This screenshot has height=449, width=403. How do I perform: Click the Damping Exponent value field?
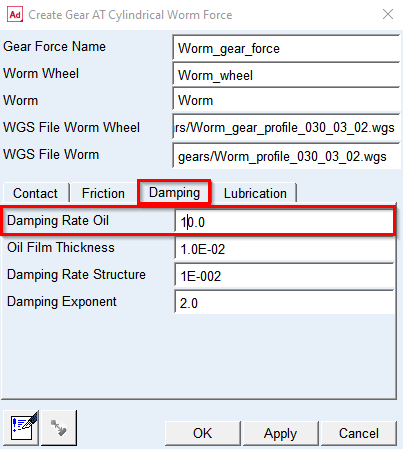[284, 303]
